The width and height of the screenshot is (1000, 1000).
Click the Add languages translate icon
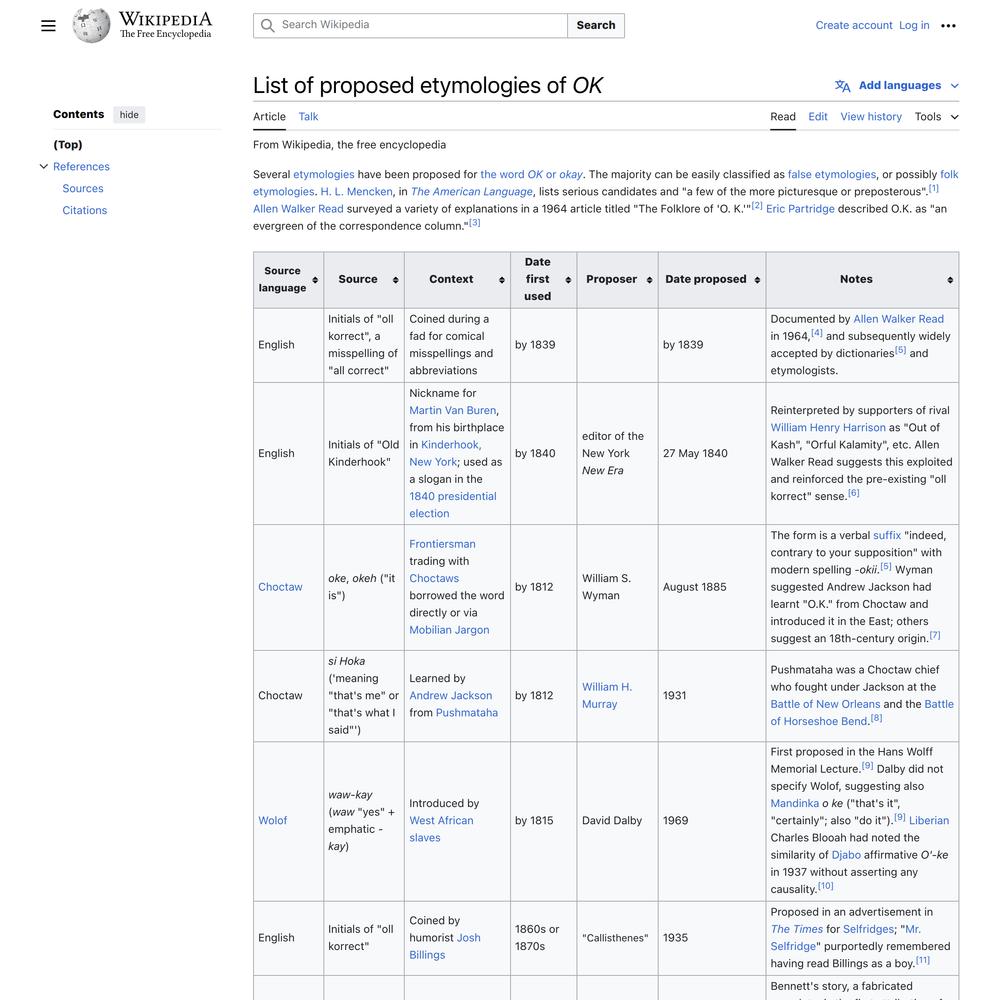point(842,85)
